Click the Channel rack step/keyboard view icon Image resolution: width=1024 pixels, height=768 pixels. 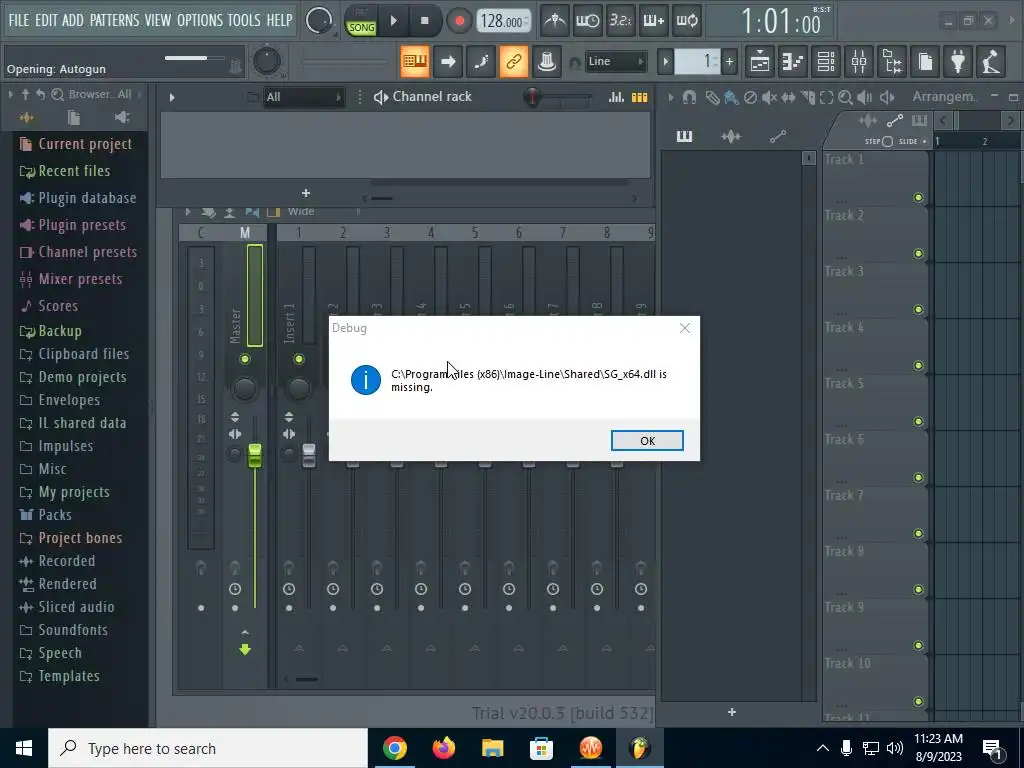[x=639, y=97]
